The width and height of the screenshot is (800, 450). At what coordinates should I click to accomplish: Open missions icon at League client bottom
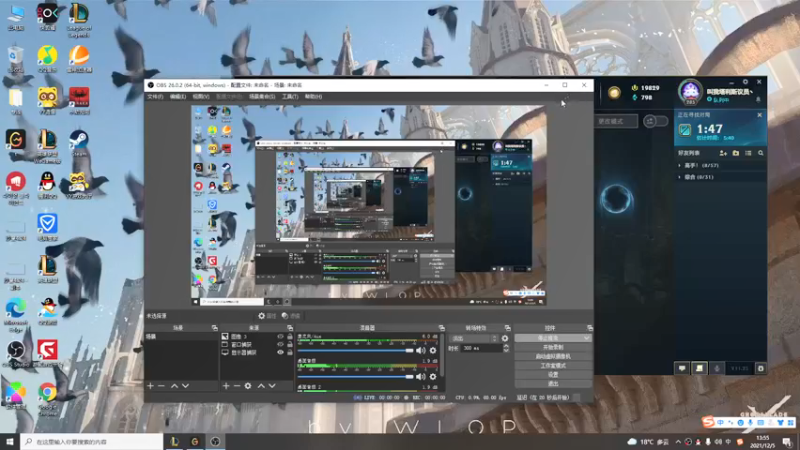click(x=699, y=368)
